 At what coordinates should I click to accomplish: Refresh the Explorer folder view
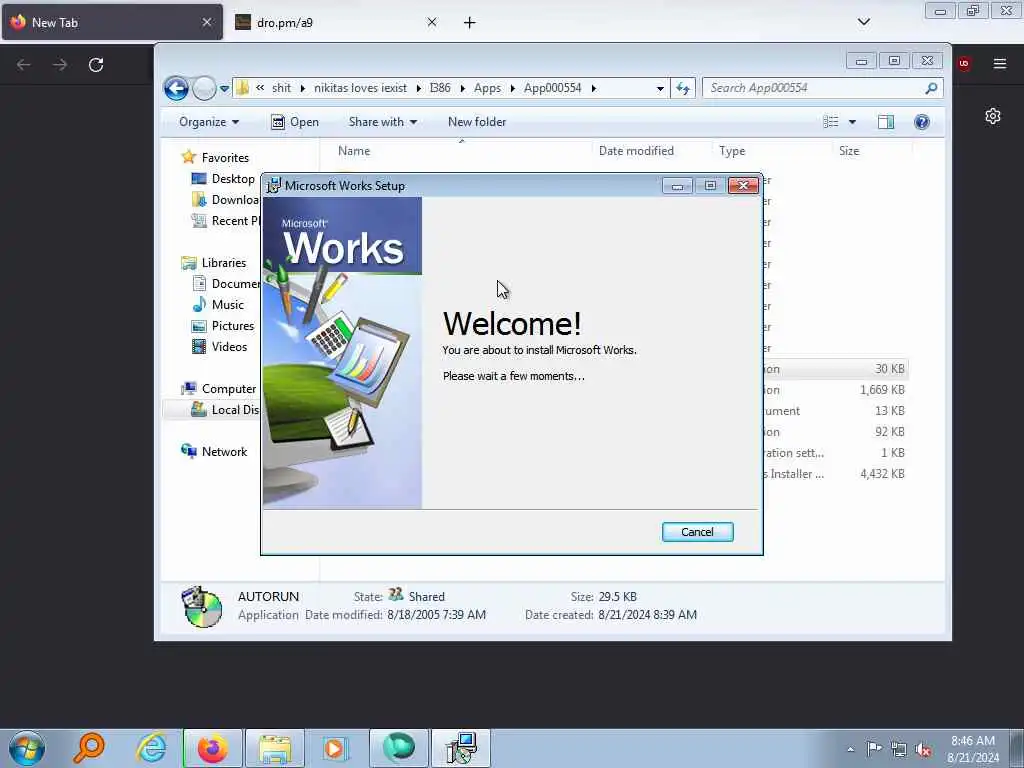[682, 88]
